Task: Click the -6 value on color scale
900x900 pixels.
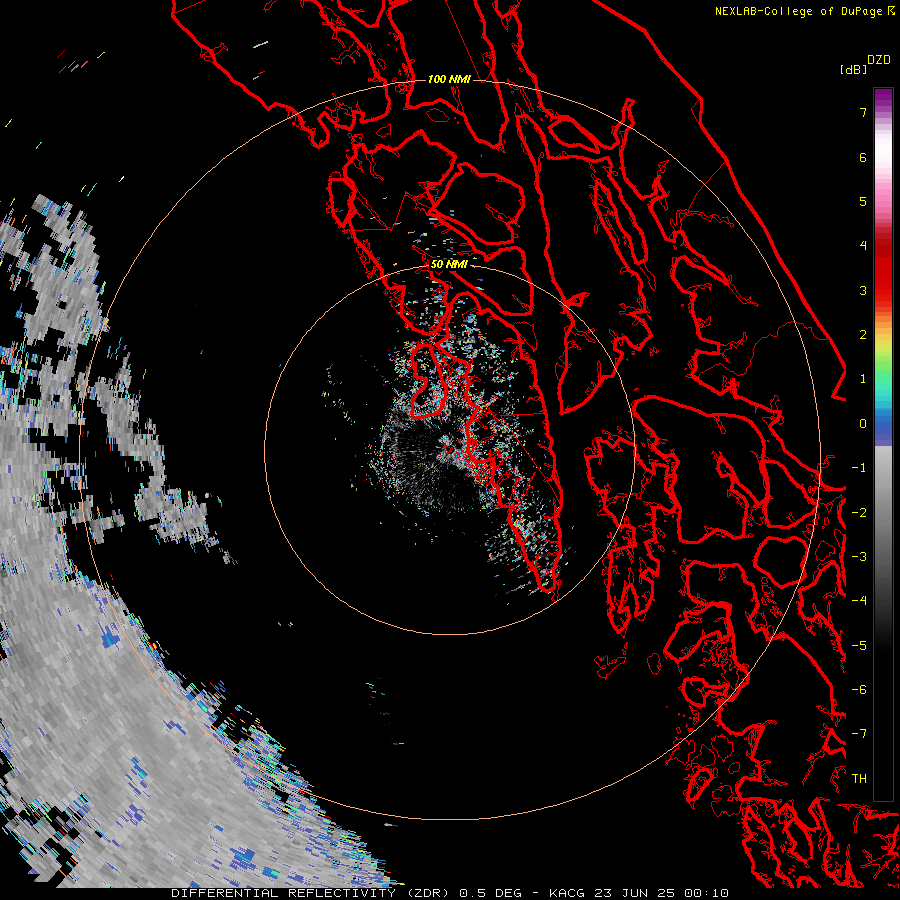Action: pos(859,690)
